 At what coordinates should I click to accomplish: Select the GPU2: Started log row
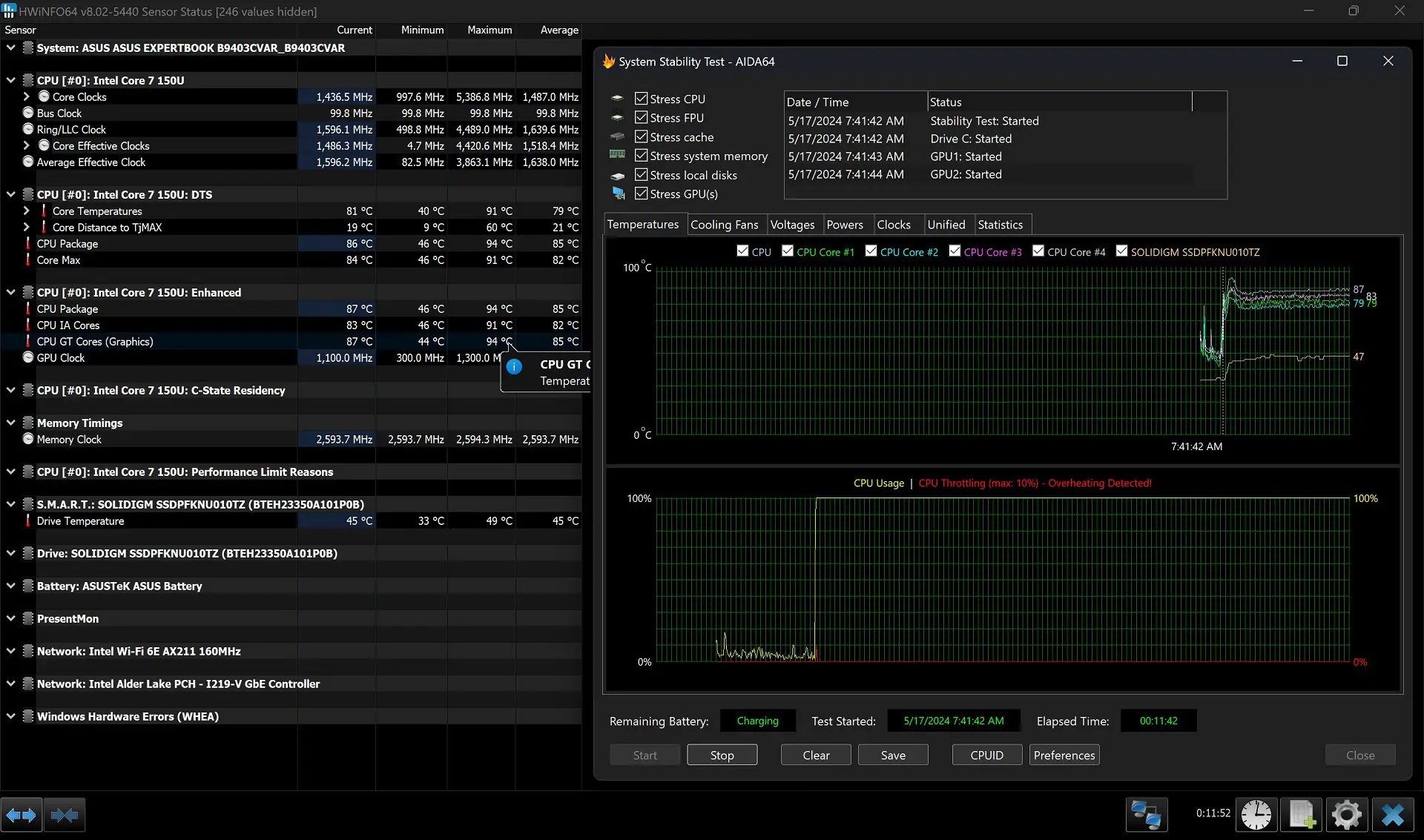coord(989,174)
